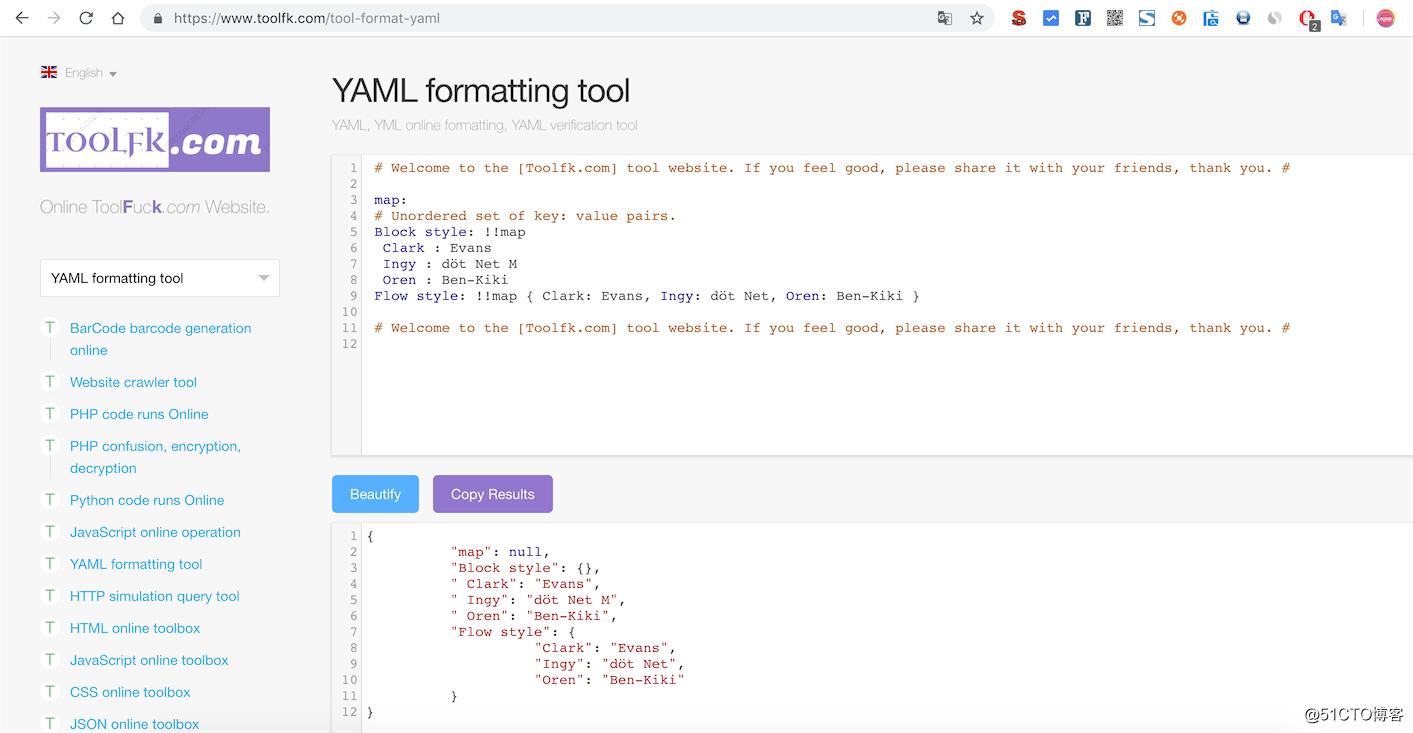The width and height of the screenshot is (1413, 733).
Task: Open JavaScript online toolbox link
Action: point(149,660)
